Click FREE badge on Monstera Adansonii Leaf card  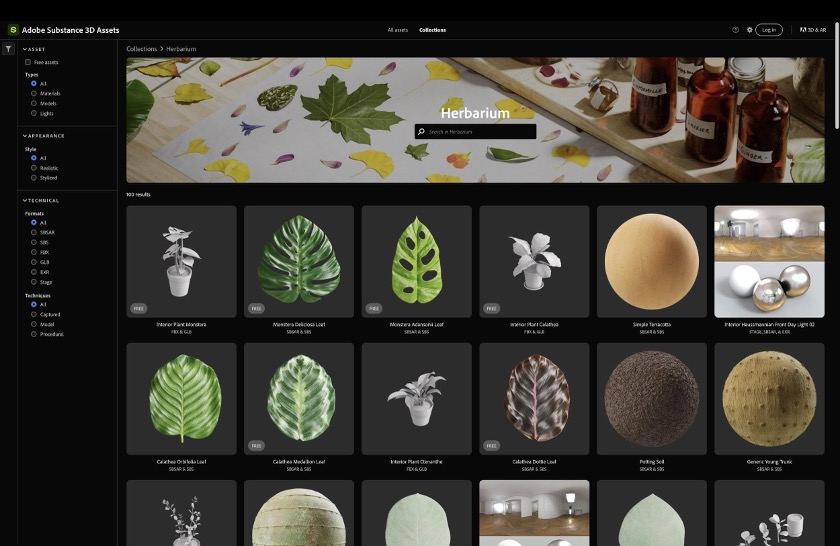point(374,308)
